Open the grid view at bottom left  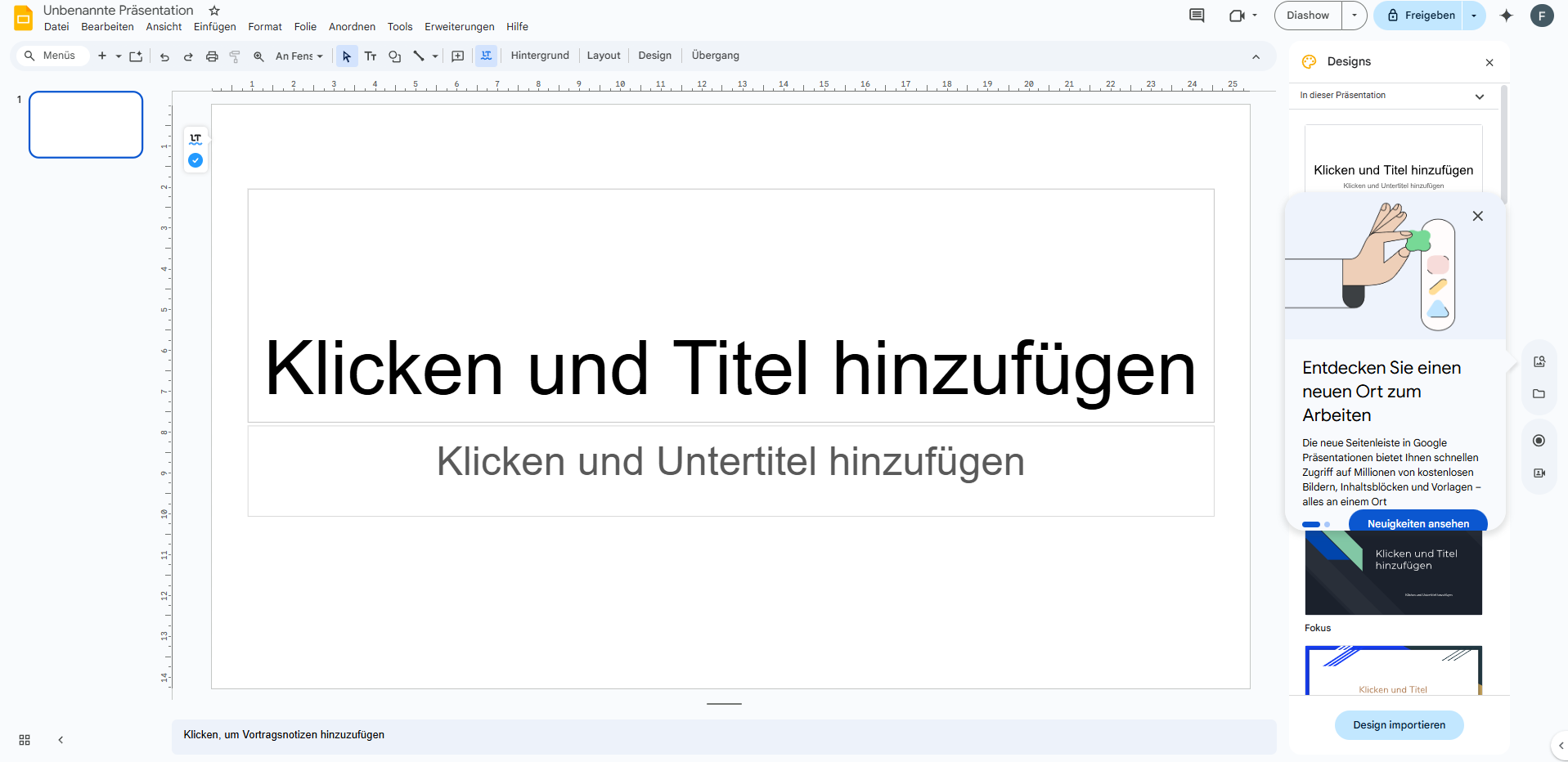click(25, 740)
